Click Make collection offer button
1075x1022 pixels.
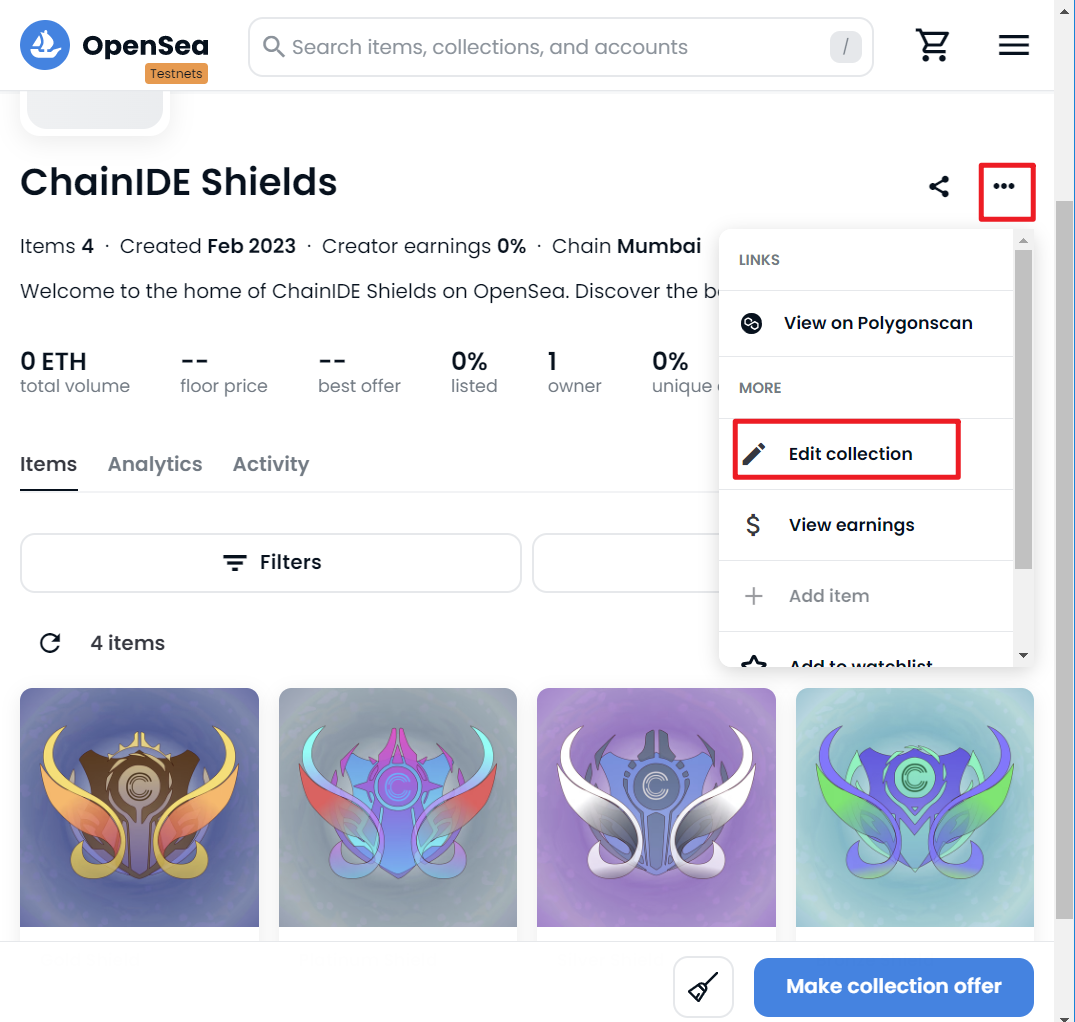pyautogui.click(x=893, y=987)
